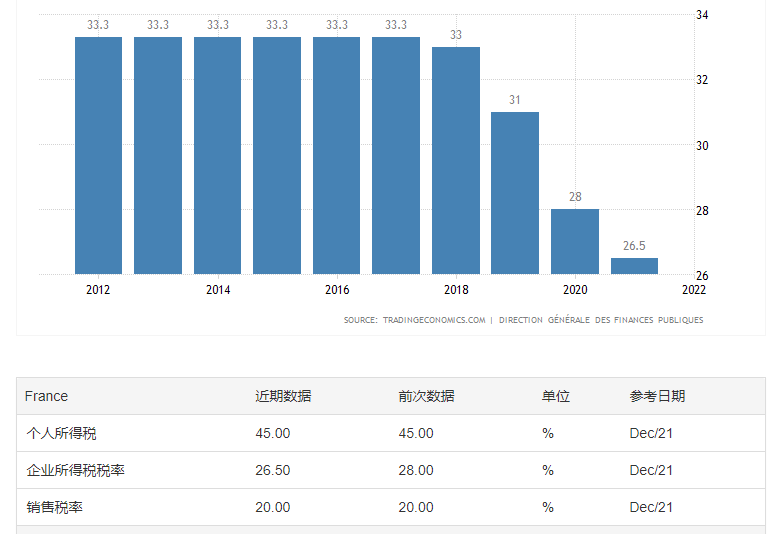Click the 参考日期 column header
Image resolution: width=778 pixels, height=534 pixels.
coord(657,396)
